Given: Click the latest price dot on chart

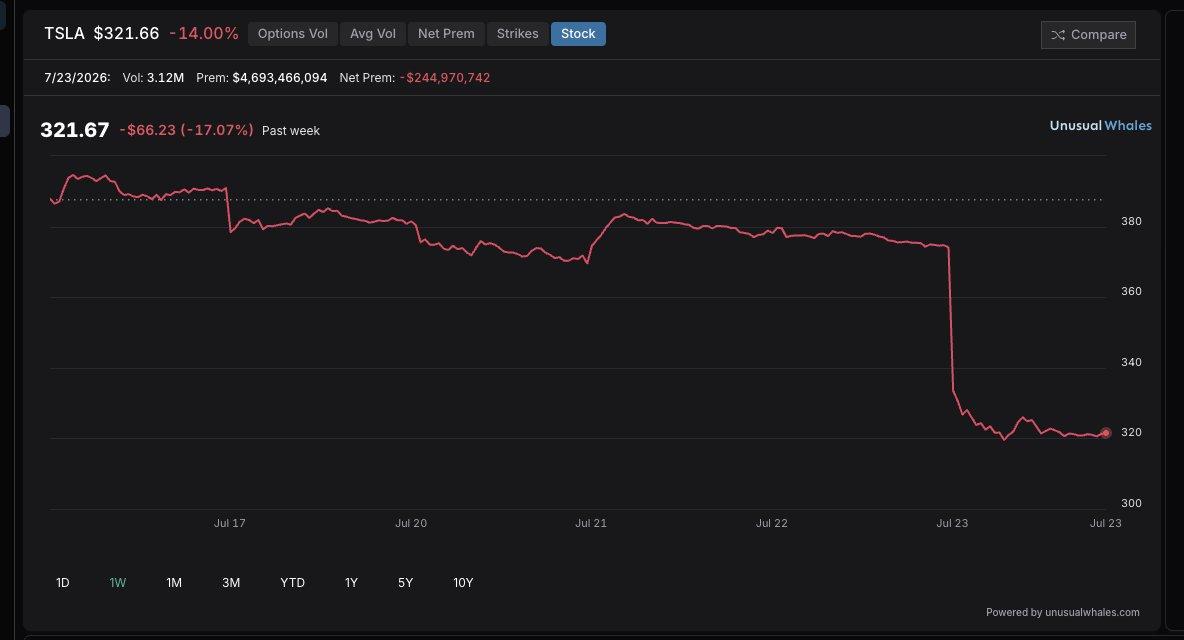Looking at the screenshot, I should [x=1105, y=433].
